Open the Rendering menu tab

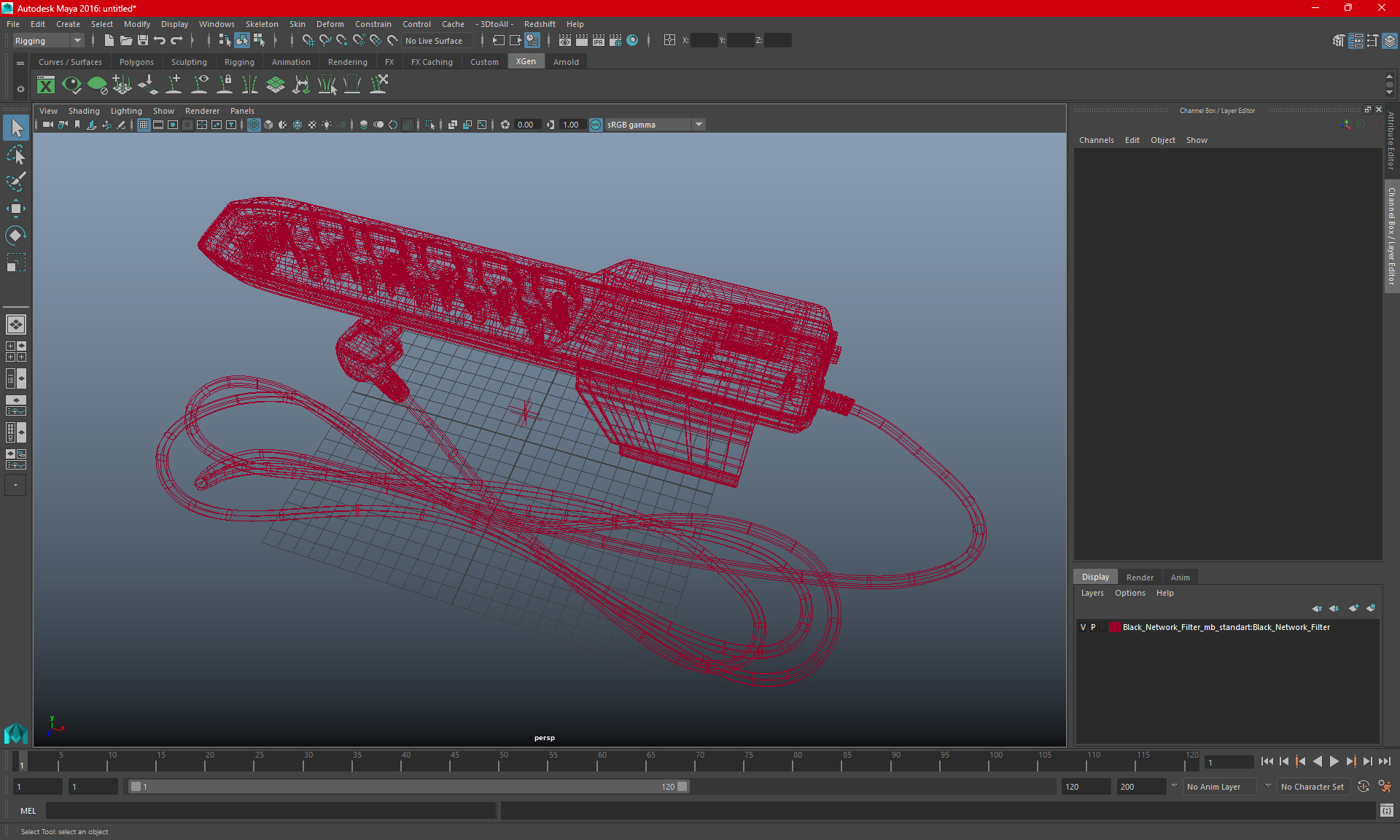point(347,62)
